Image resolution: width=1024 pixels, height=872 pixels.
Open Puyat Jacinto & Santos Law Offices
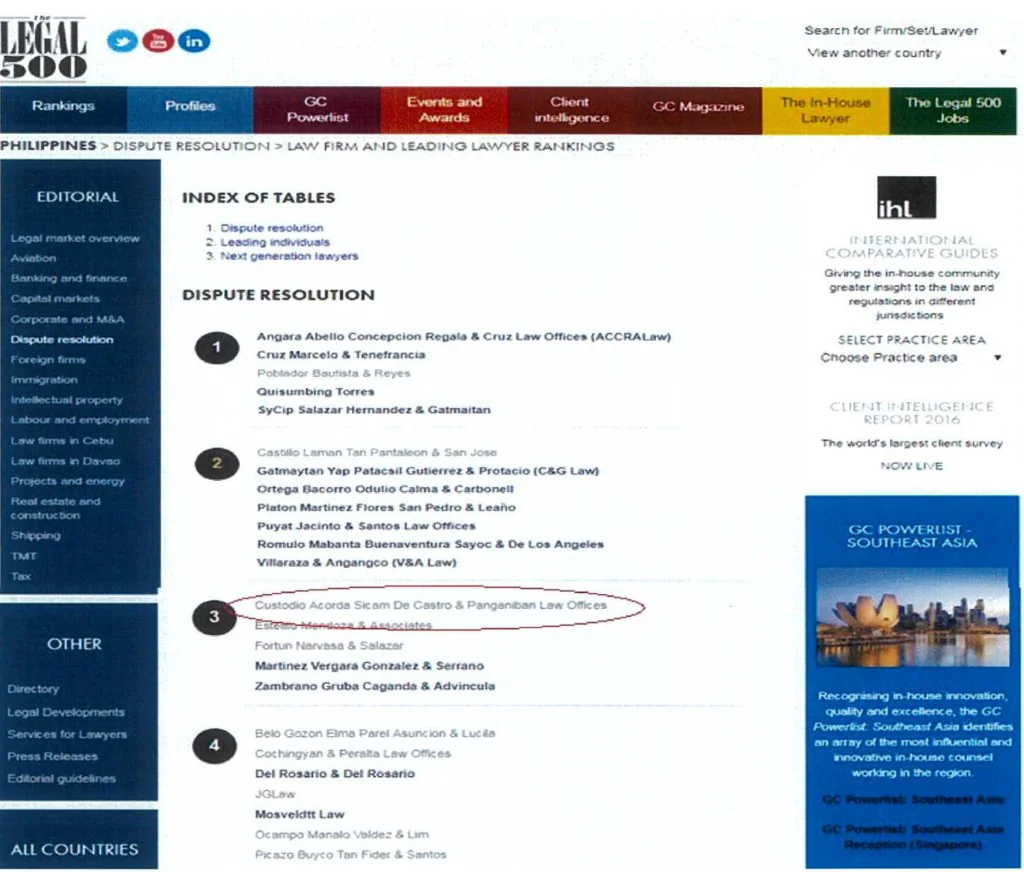(366, 526)
